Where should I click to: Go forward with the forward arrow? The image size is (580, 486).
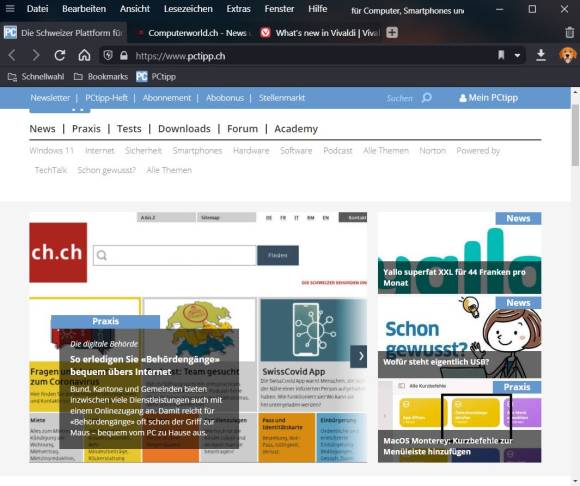[x=36, y=55]
